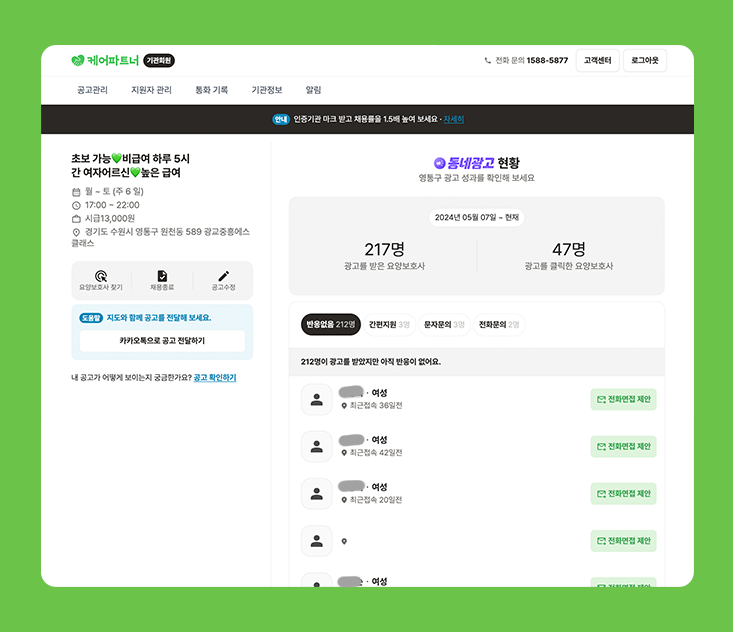Image resolution: width=733 pixels, height=632 pixels.
Task: Click location pin beside 최근접속 36일전
Action: tap(344, 406)
